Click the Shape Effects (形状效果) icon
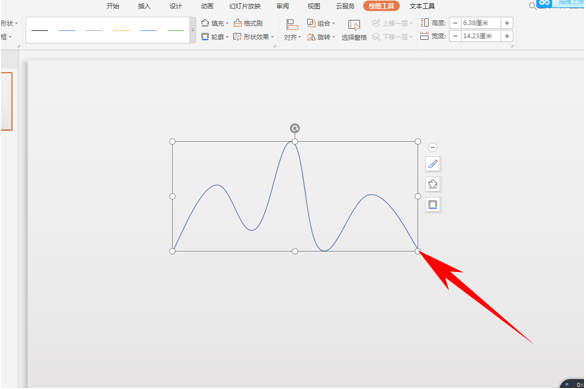 [237, 37]
